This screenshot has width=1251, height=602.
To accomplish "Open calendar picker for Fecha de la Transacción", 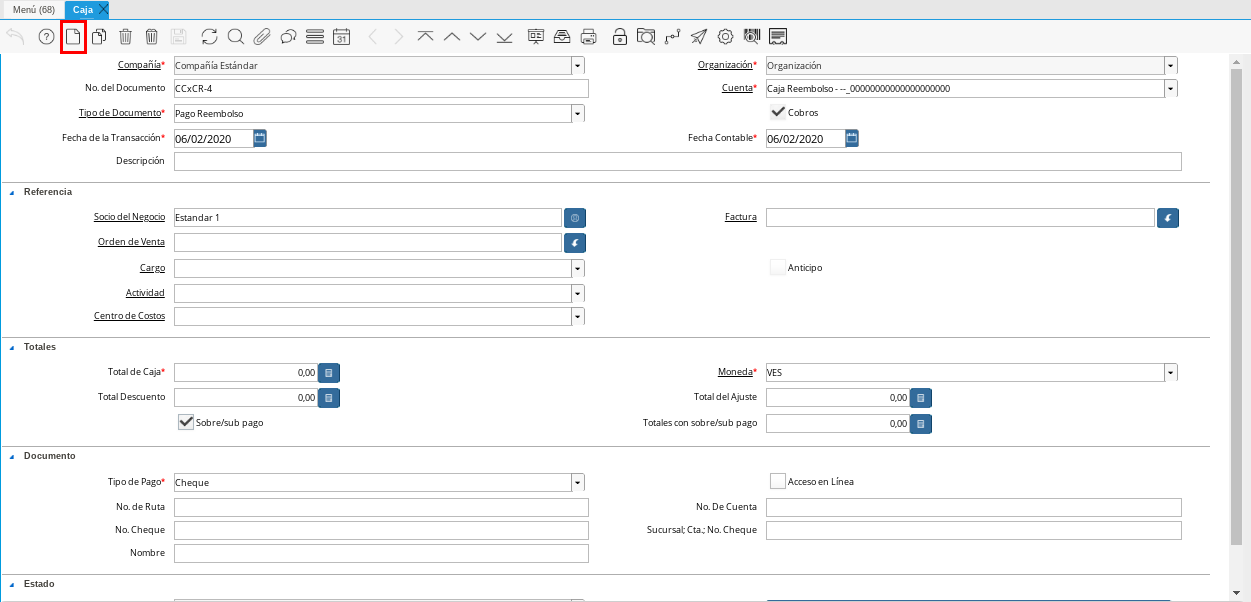I will pyautogui.click(x=260, y=138).
